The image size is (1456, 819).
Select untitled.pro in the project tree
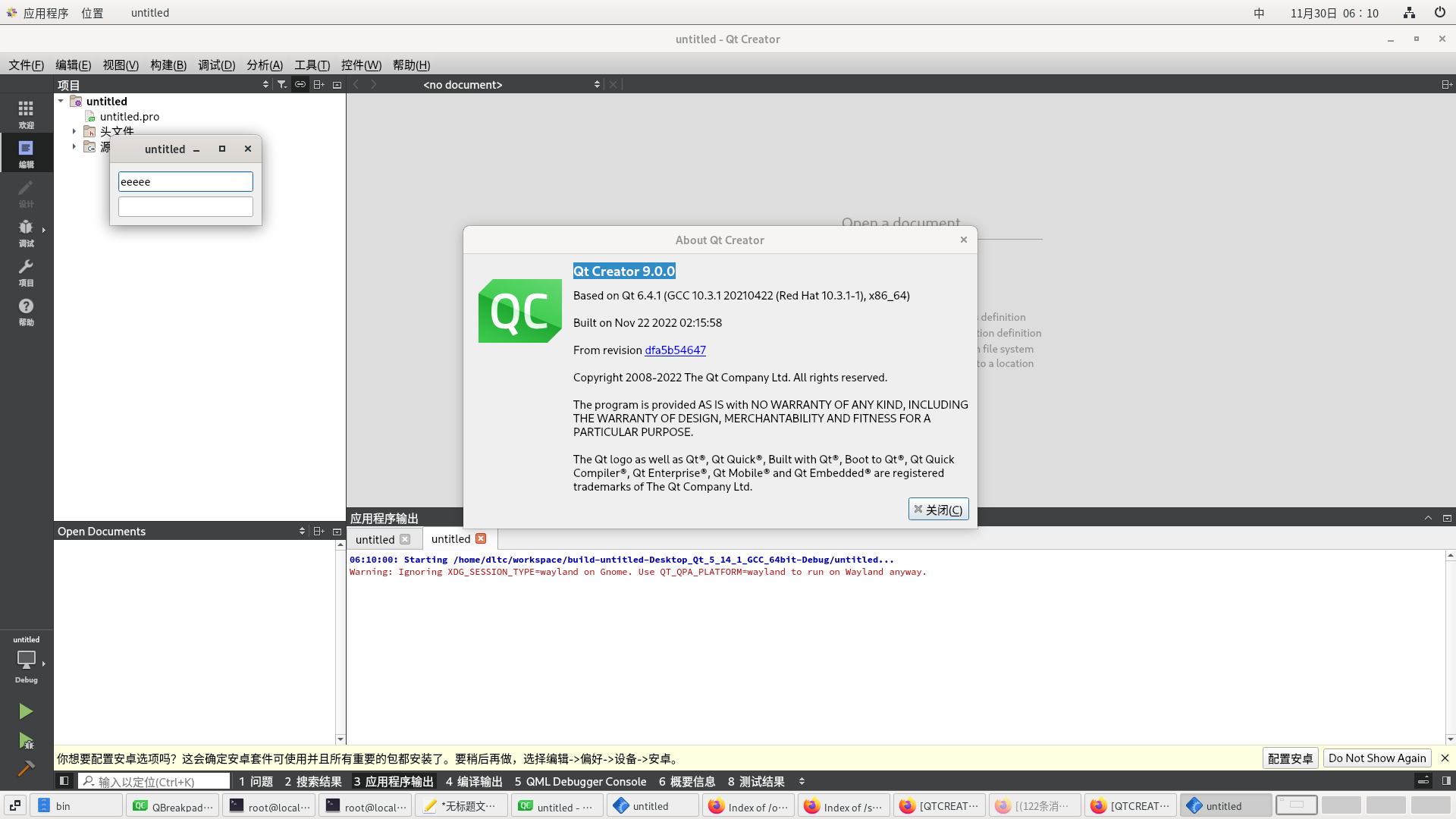(130, 116)
